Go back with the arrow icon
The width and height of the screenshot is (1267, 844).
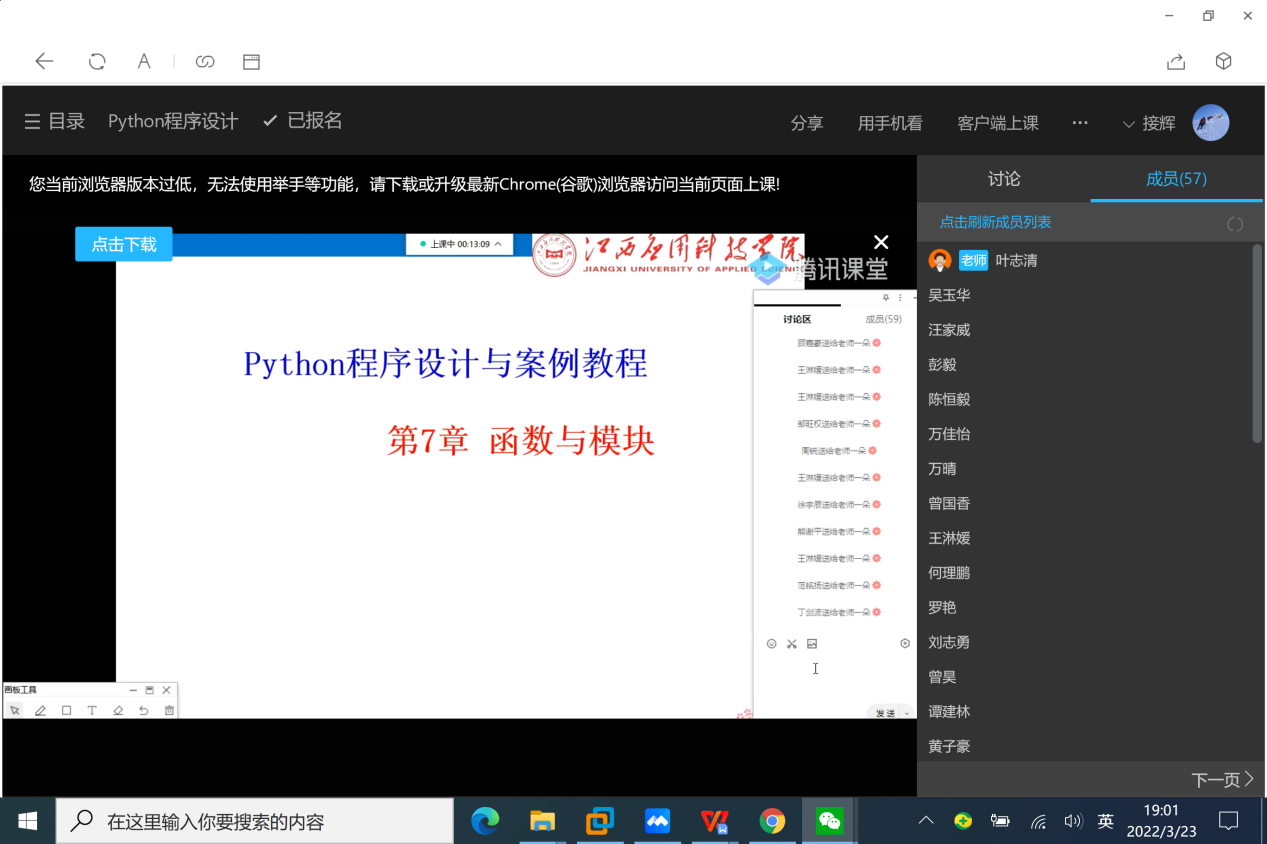pos(44,61)
